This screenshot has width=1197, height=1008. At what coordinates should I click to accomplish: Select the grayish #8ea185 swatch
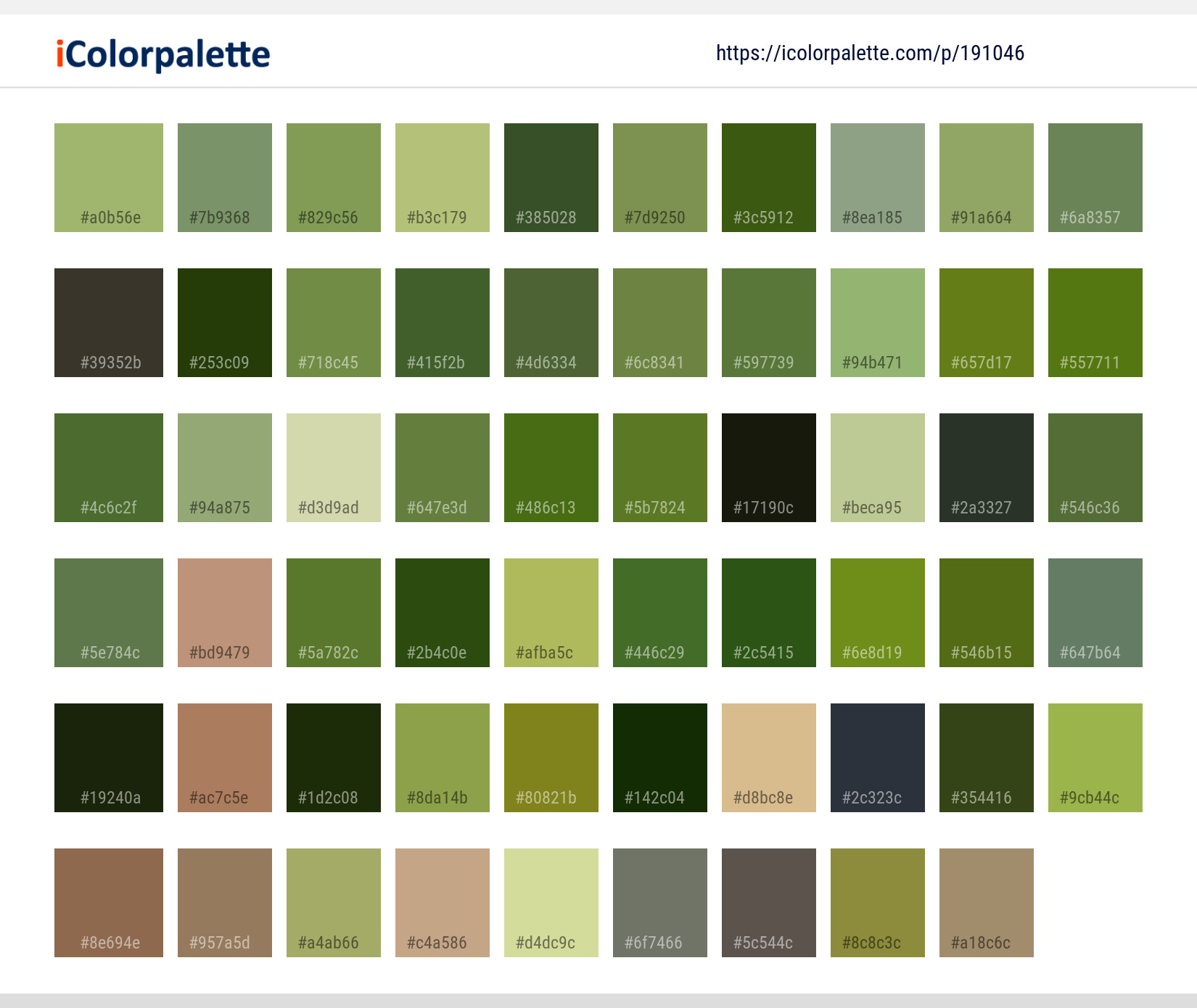click(x=878, y=178)
